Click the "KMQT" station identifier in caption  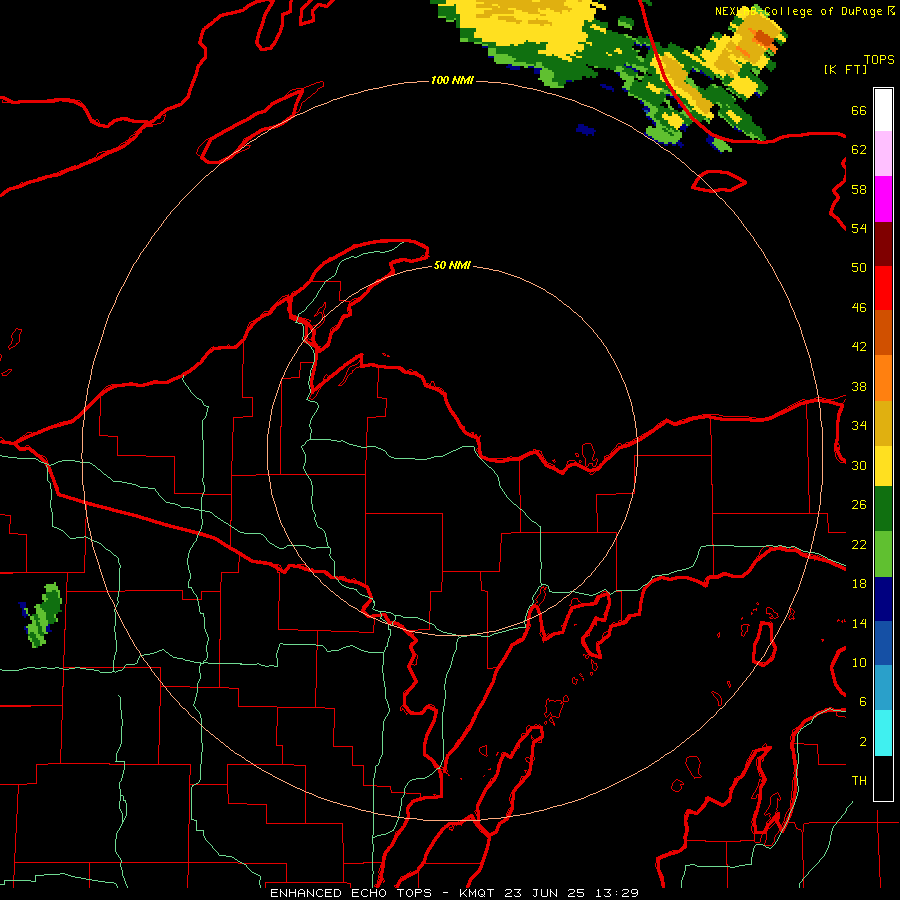[477, 893]
